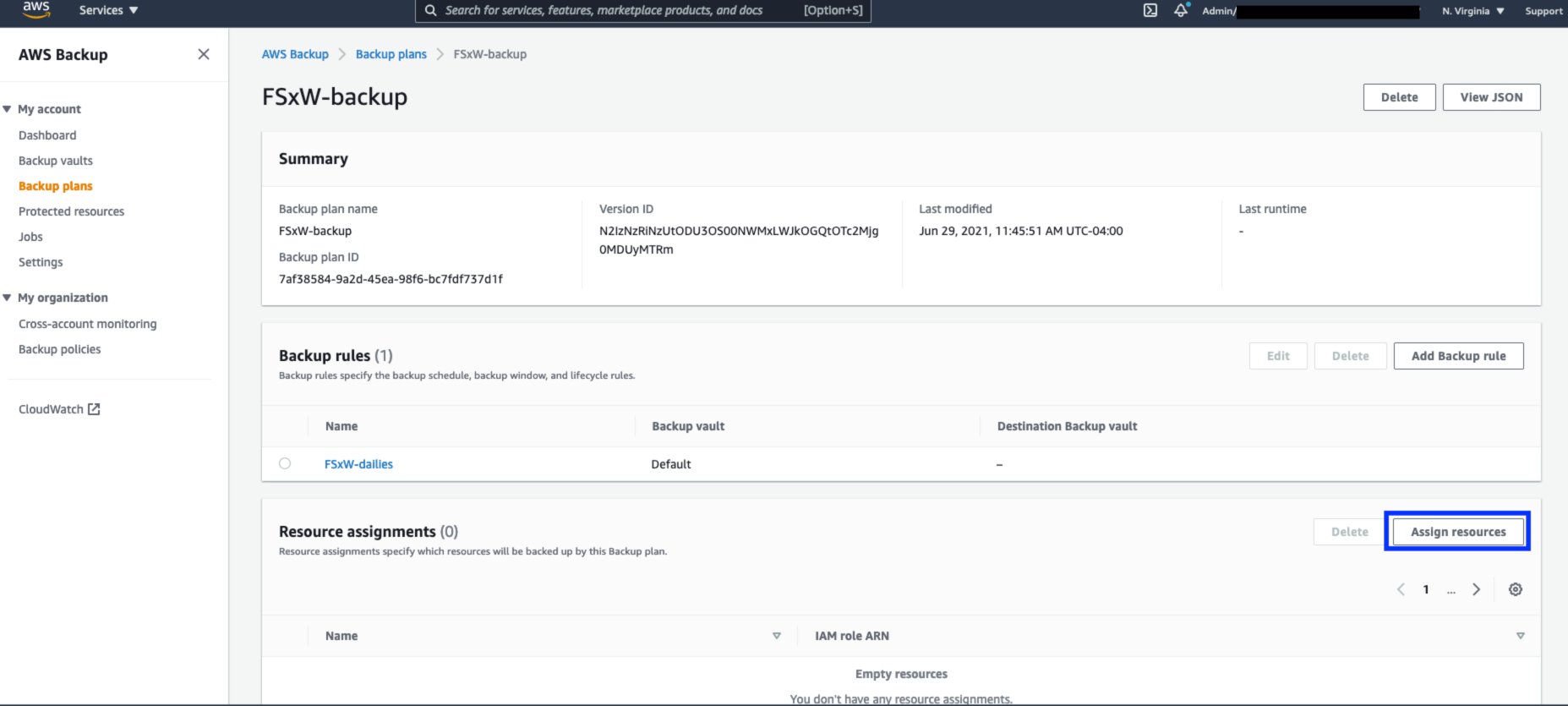Click the Version ID value text
1568x706 pixels.
coord(739,240)
